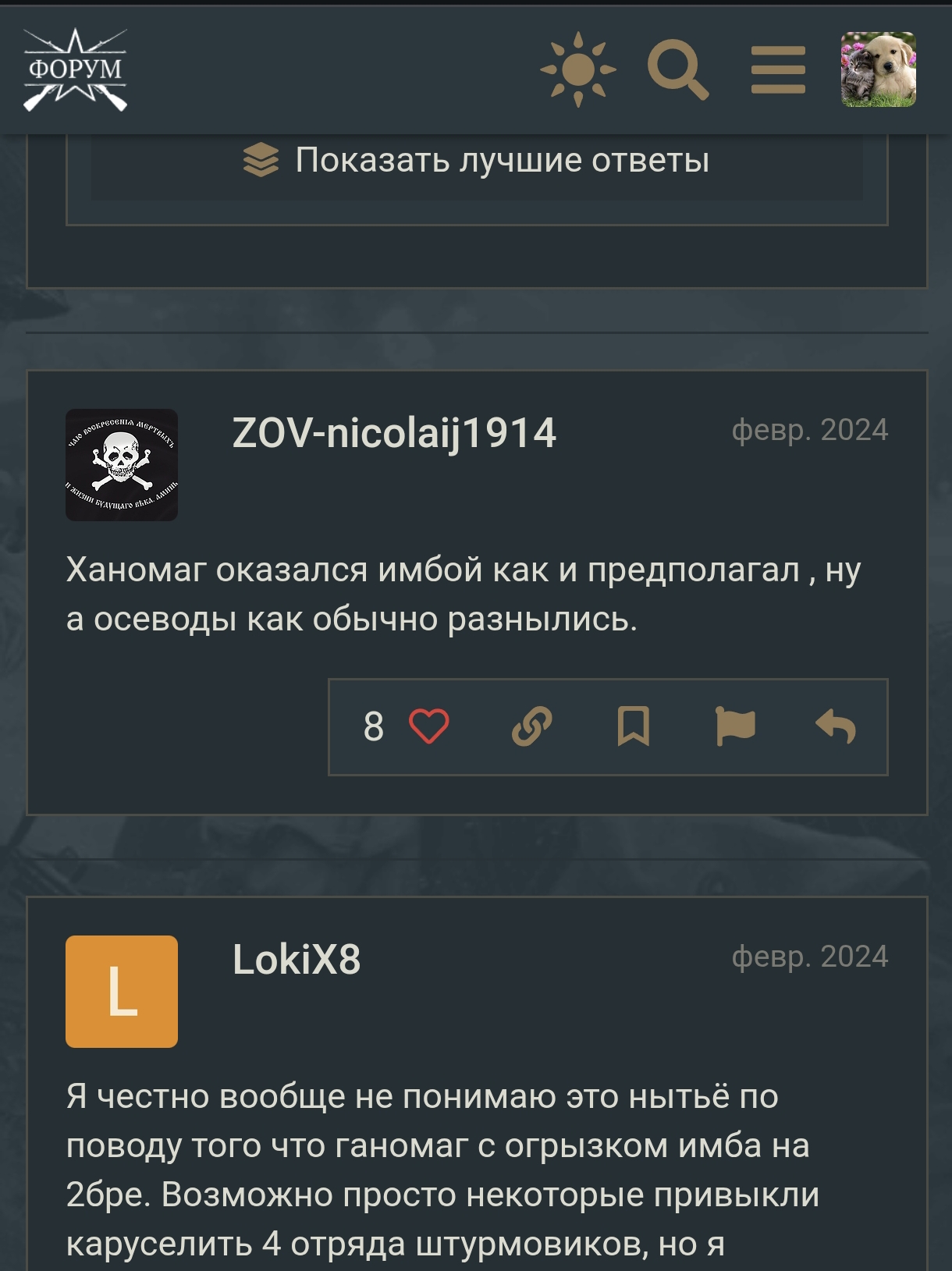Open user profile via puppy and kitten avatar

[x=879, y=69]
